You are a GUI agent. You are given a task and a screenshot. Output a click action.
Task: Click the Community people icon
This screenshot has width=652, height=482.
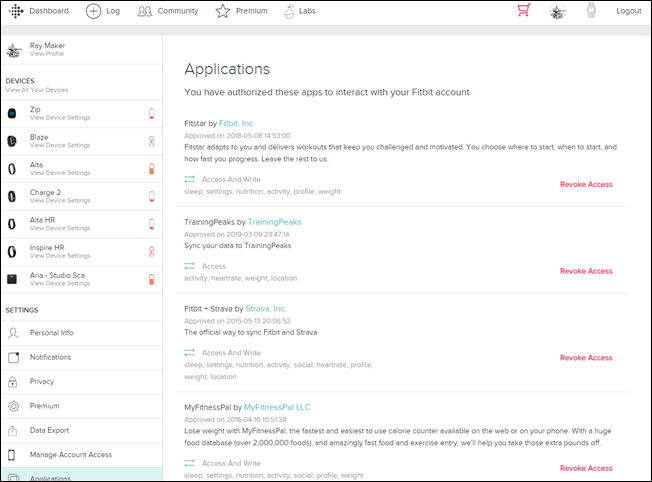[145, 11]
